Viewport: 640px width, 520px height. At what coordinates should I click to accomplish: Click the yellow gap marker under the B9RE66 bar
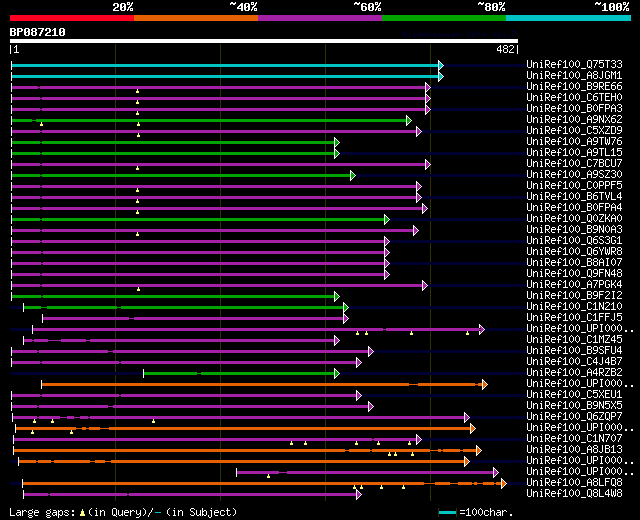coord(138,91)
